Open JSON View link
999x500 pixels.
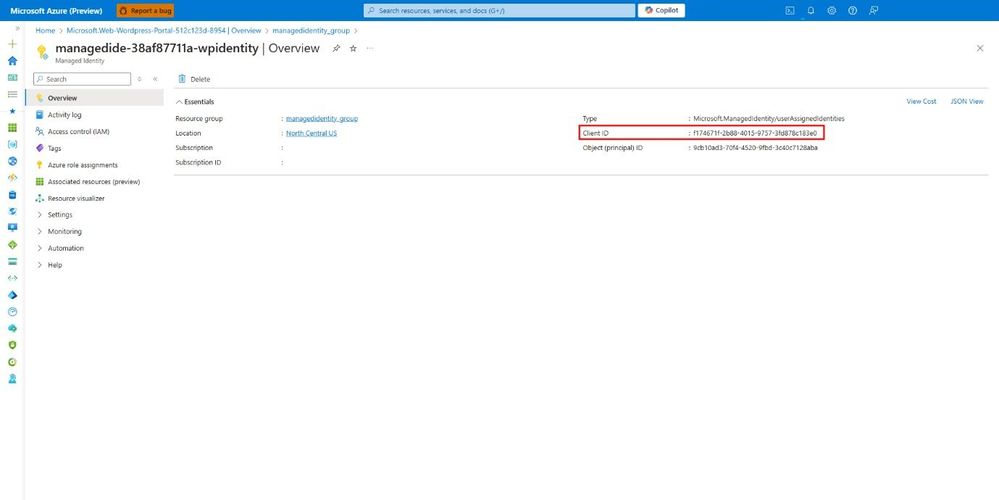[967, 101]
